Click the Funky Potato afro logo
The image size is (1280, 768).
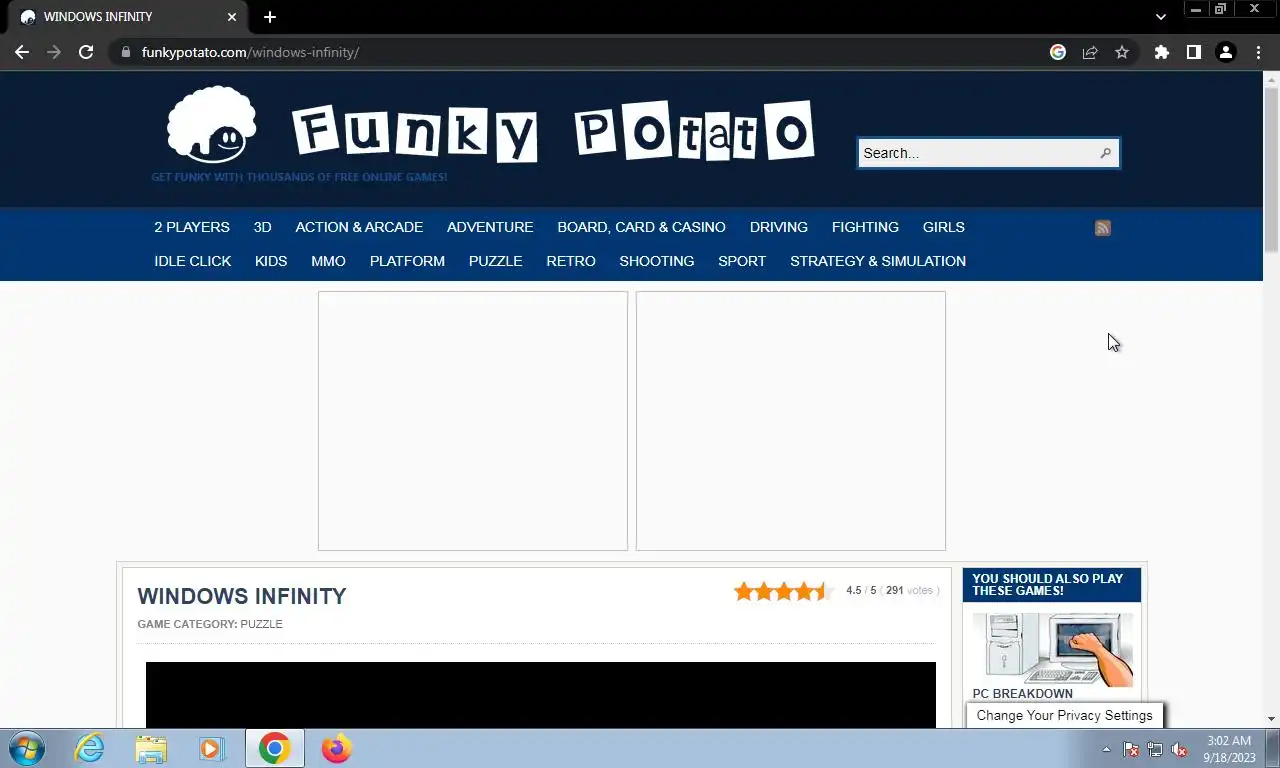coord(211,125)
